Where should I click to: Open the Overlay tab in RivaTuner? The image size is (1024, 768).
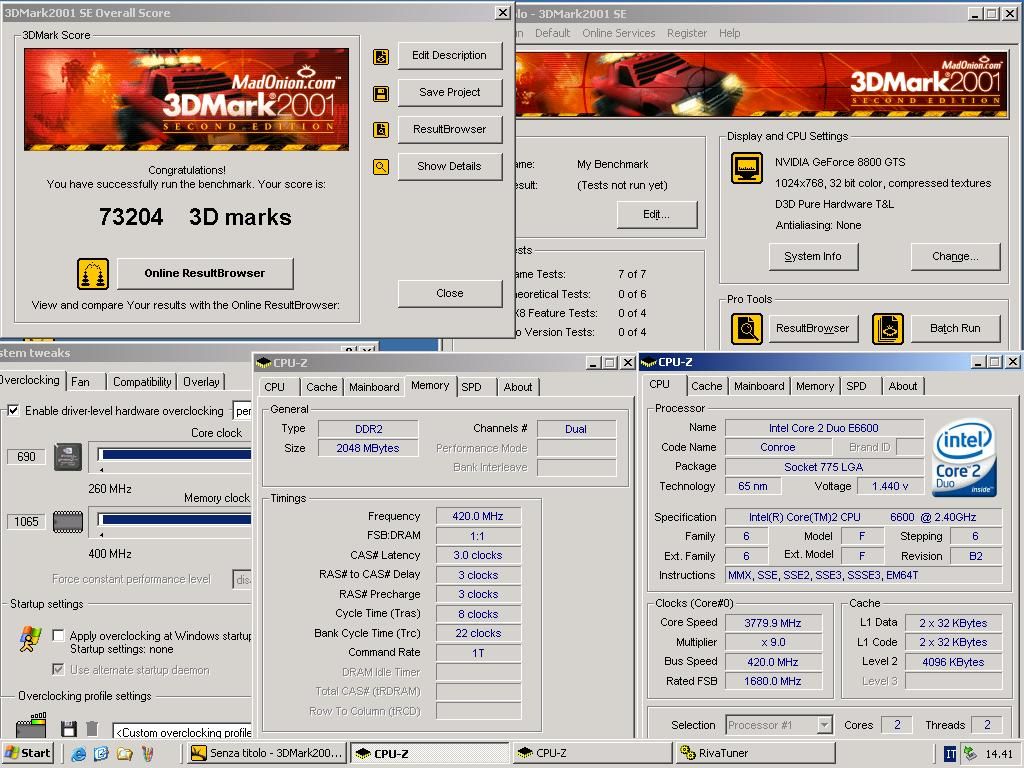click(201, 382)
